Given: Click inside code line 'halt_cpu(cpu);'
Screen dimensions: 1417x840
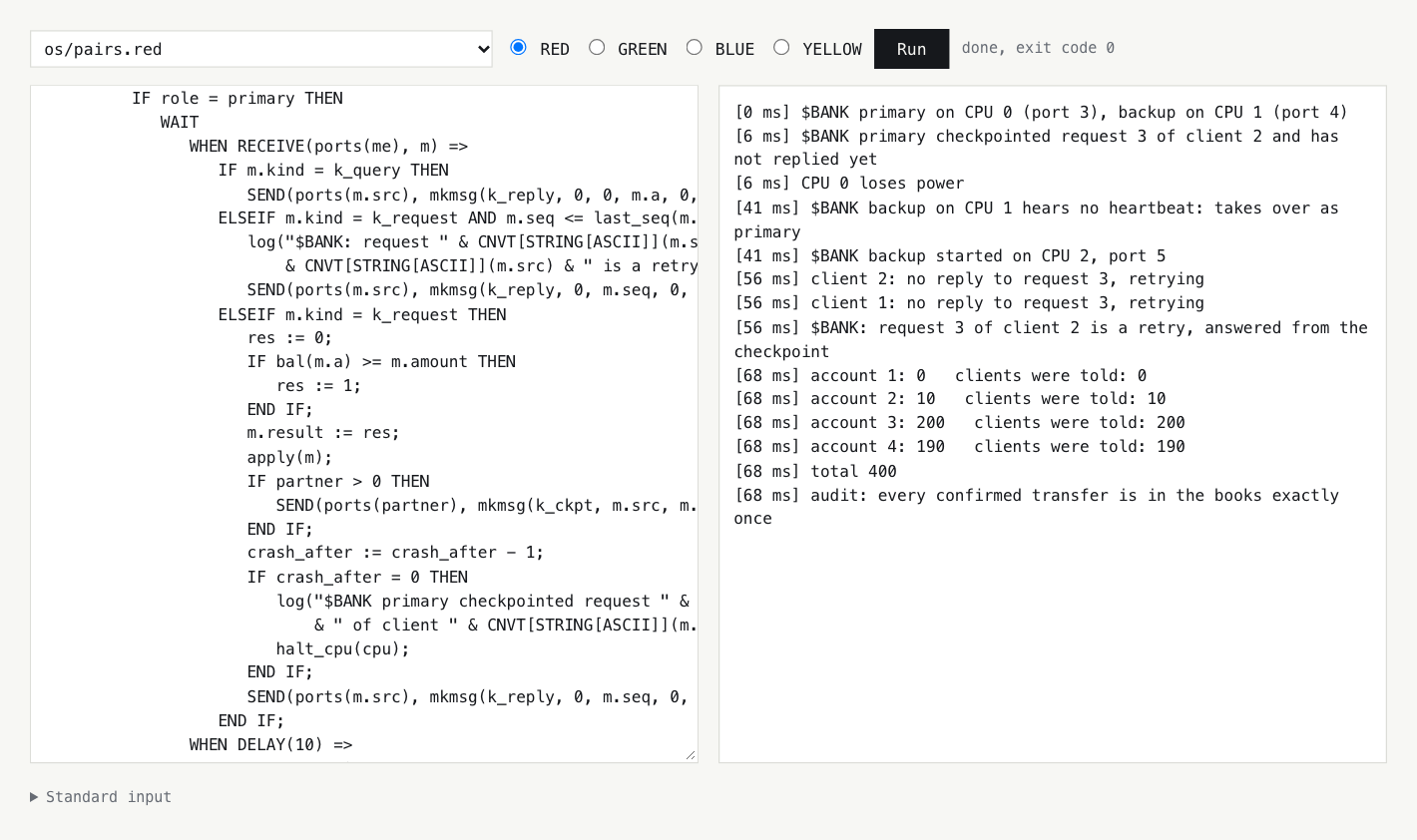Looking at the screenshot, I should [342, 648].
